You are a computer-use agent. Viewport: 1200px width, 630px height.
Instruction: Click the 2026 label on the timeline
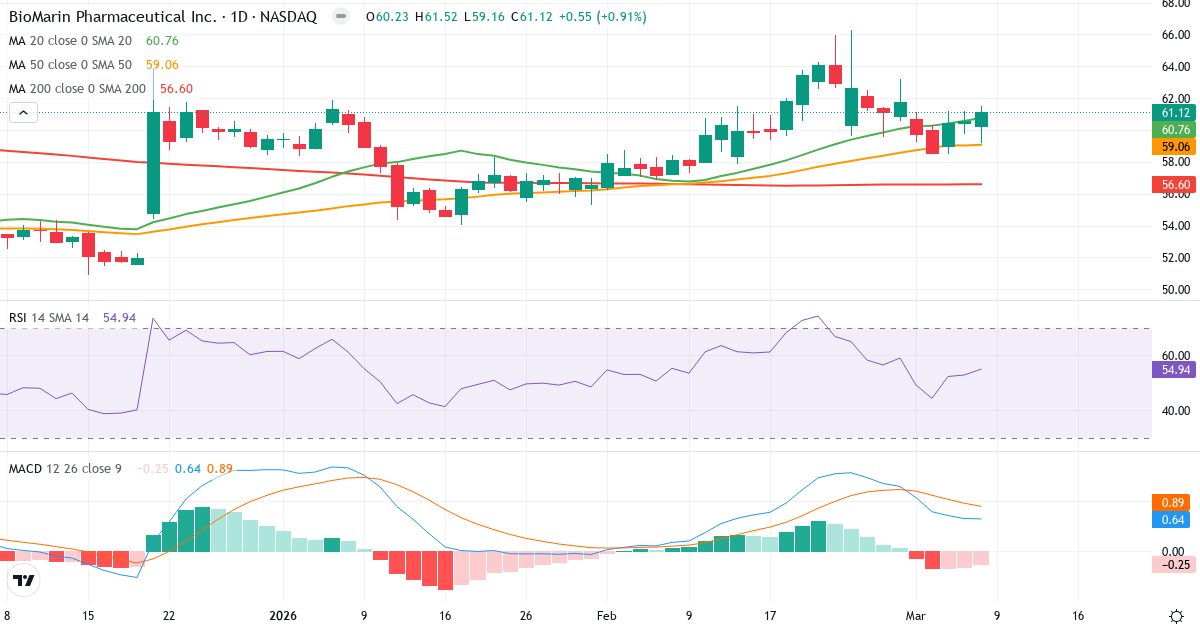281,617
